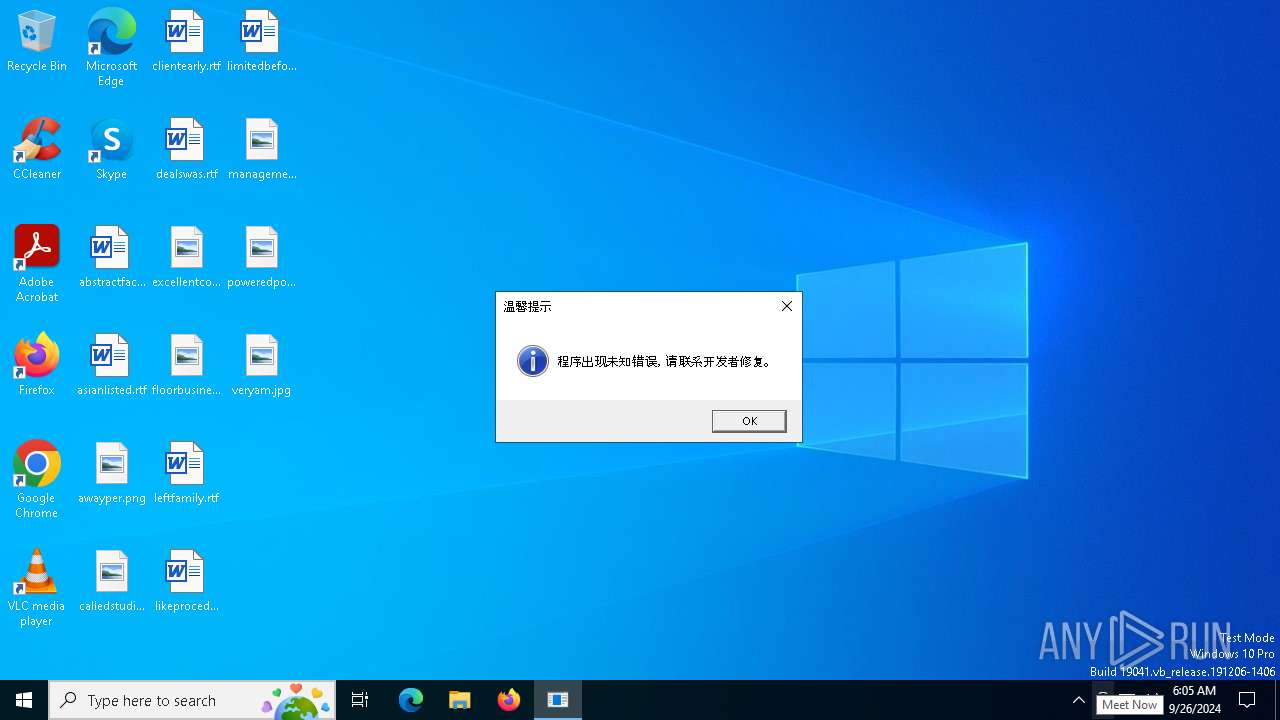Open Task View from the taskbar
Screen dimensions: 1280x720
[360, 700]
